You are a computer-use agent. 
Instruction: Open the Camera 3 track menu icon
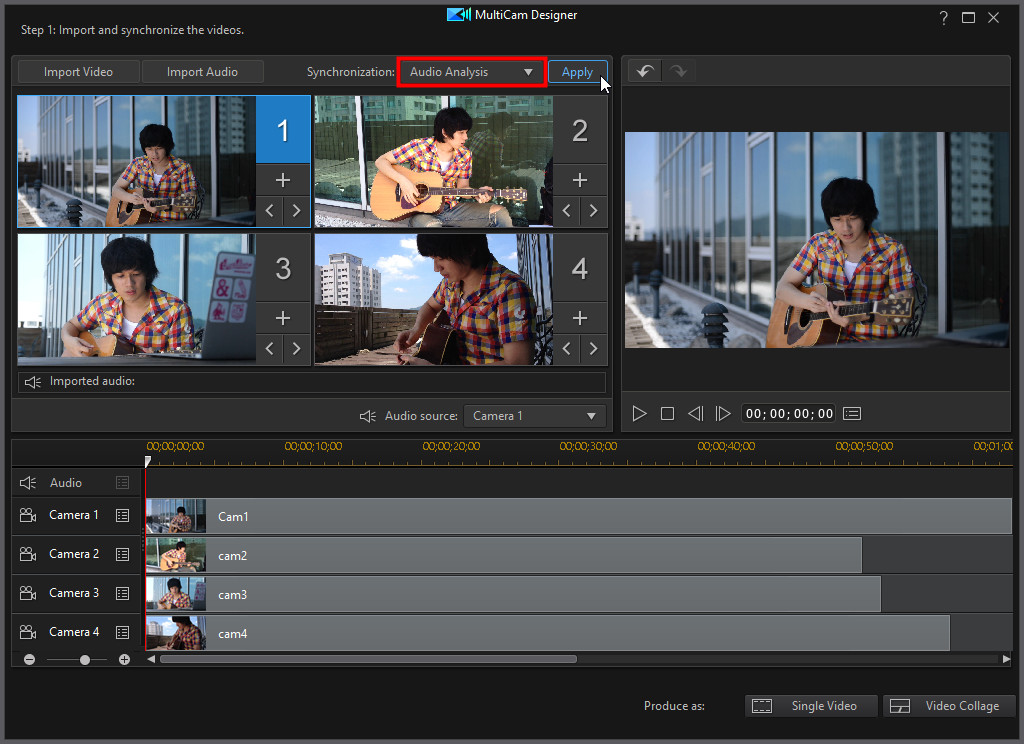click(x=123, y=592)
